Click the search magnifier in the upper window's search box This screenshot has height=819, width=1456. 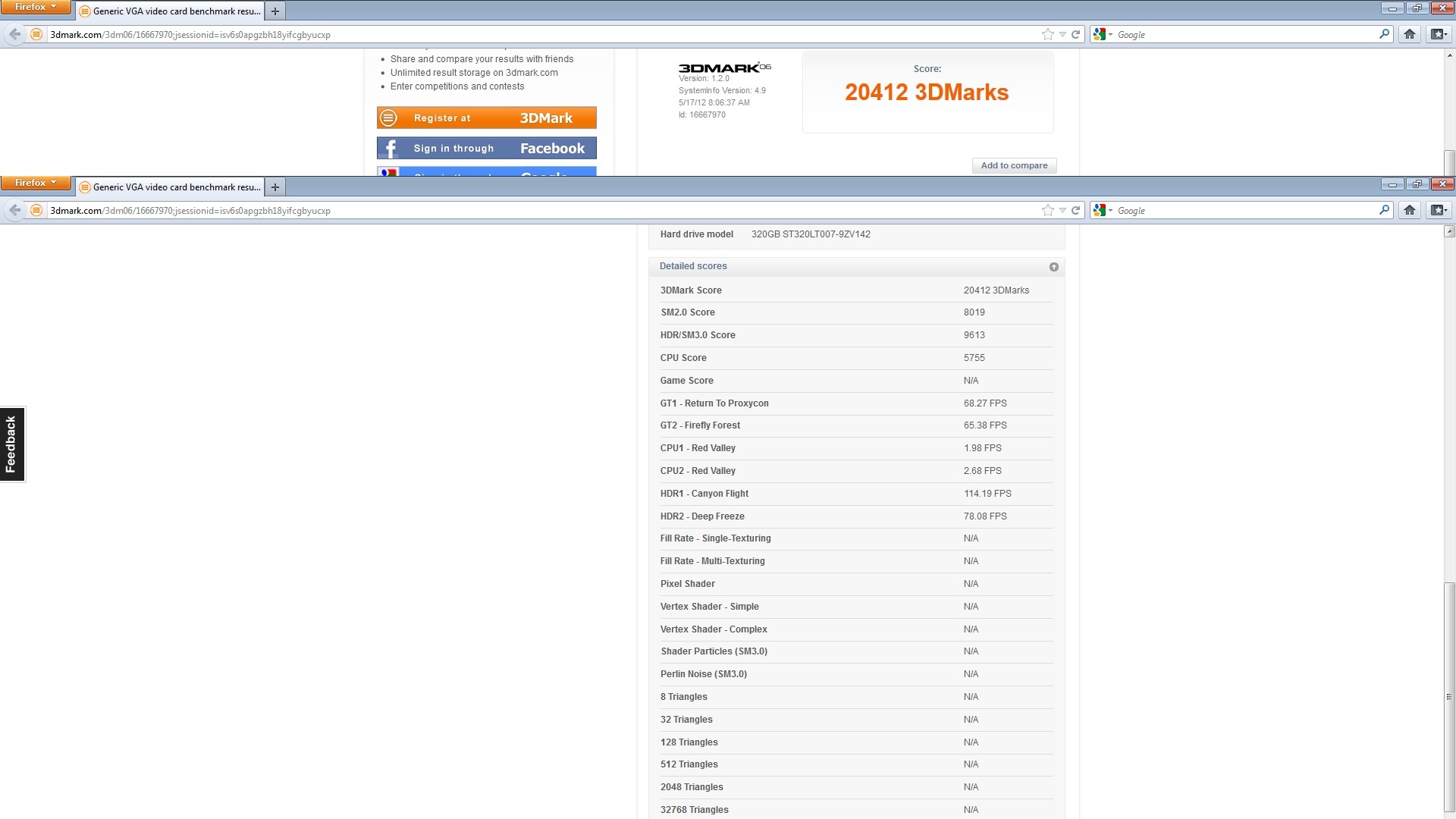coord(1384,34)
